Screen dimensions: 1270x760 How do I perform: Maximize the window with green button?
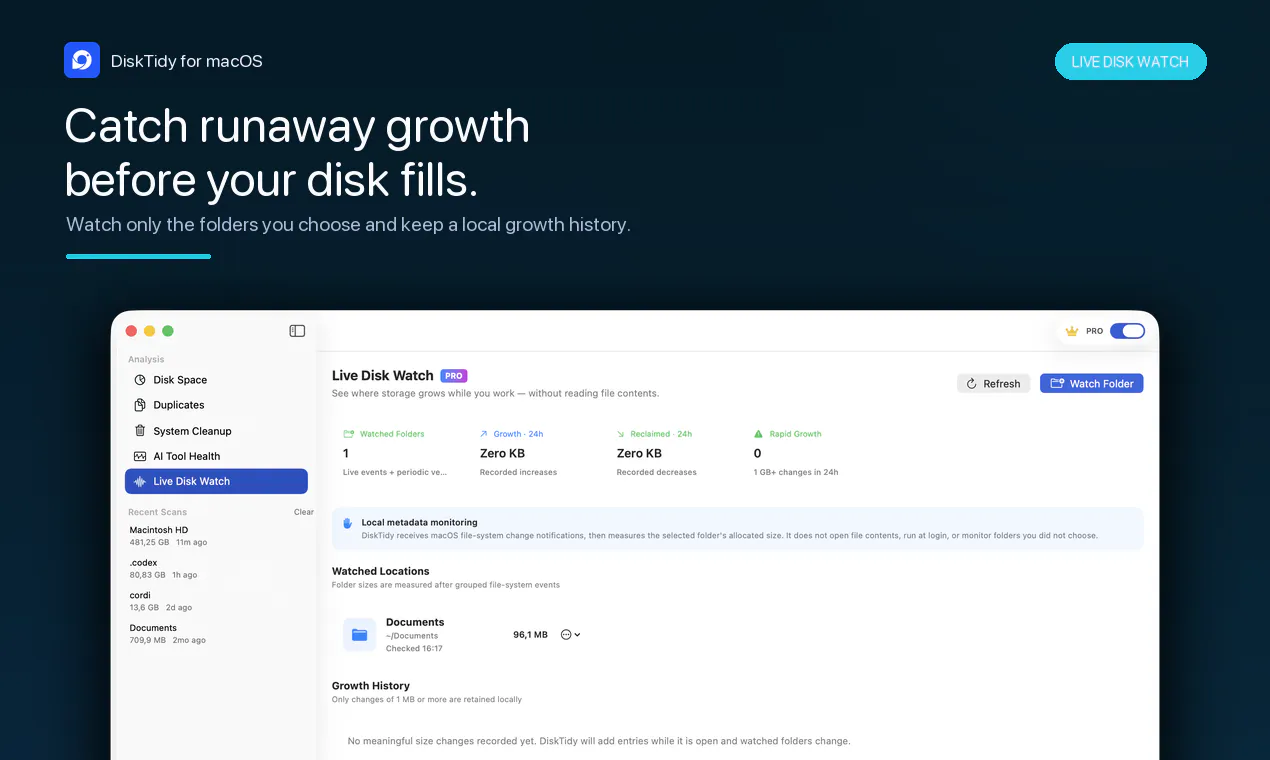(168, 331)
